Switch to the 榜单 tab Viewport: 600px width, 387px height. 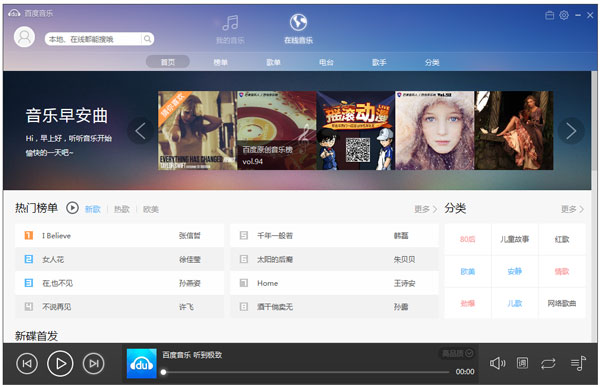click(x=220, y=62)
